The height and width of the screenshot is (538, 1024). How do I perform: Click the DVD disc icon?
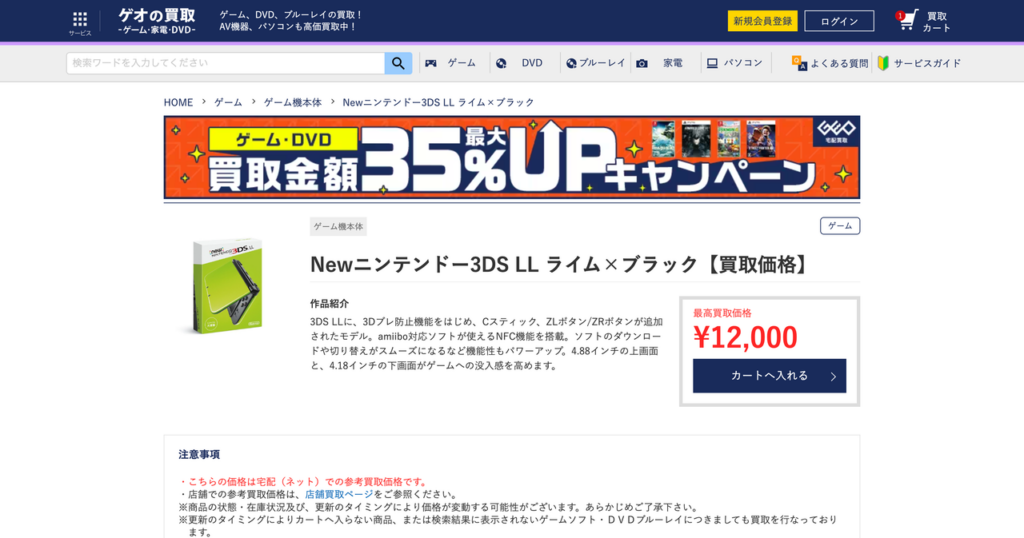click(x=501, y=63)
